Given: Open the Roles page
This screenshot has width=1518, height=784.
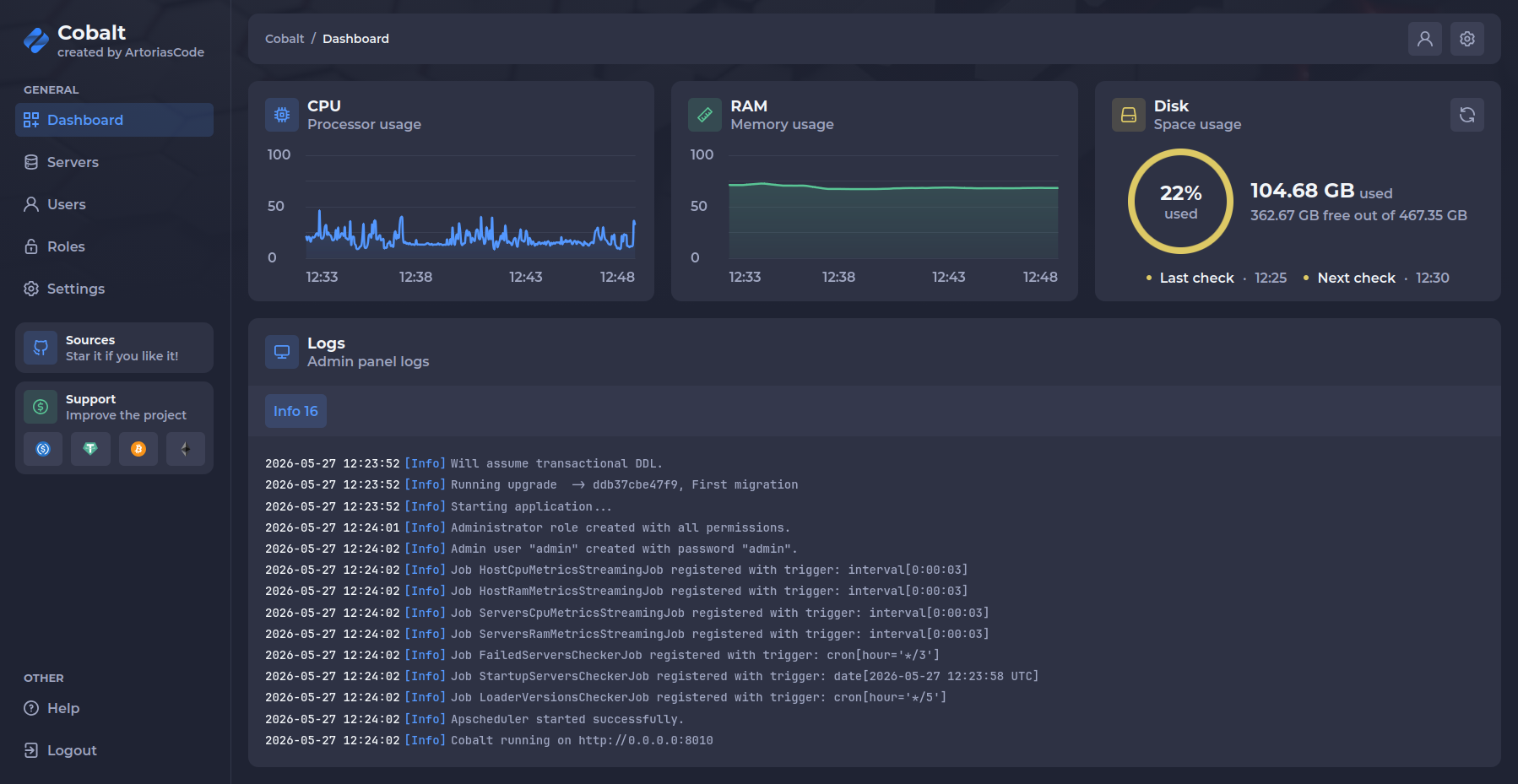Looking at the screenshot, I should pos(115,246).
